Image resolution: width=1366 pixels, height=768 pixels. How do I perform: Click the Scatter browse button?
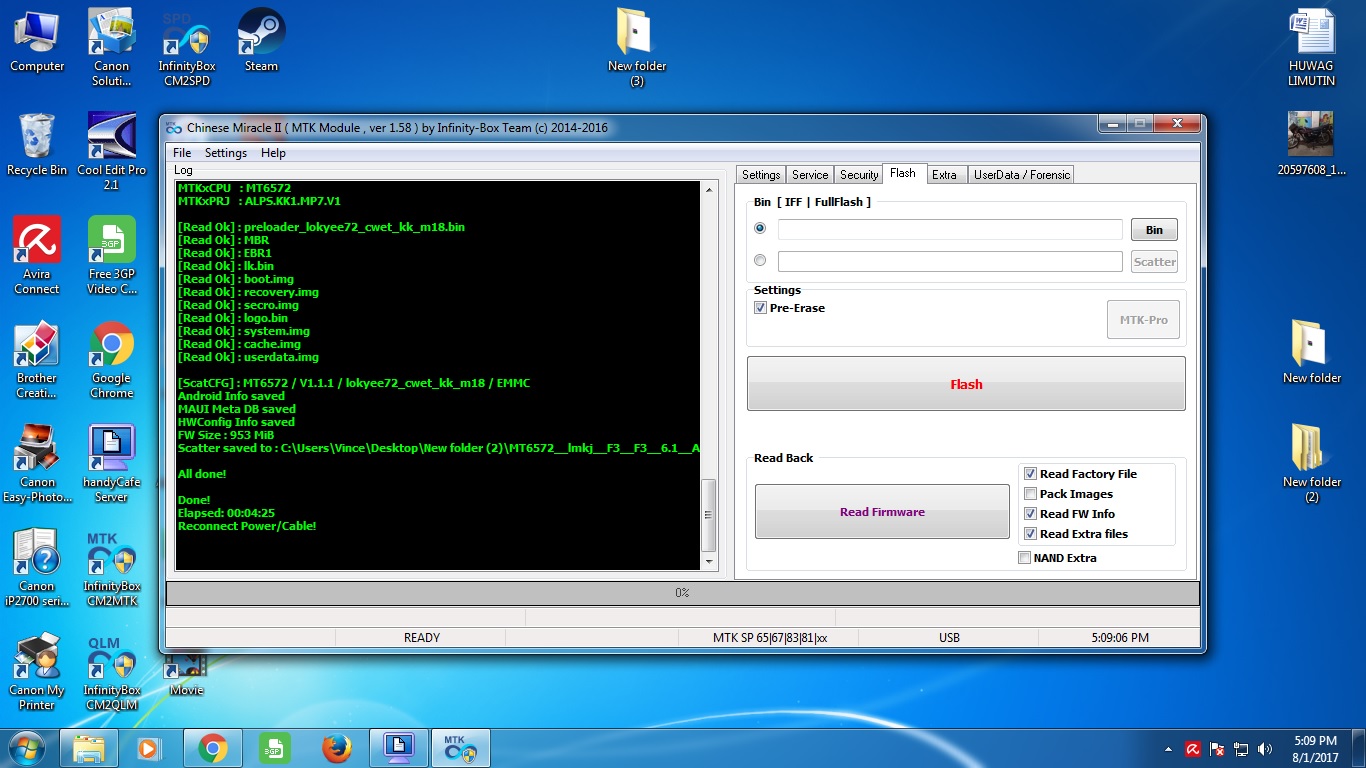point(1154,262)
